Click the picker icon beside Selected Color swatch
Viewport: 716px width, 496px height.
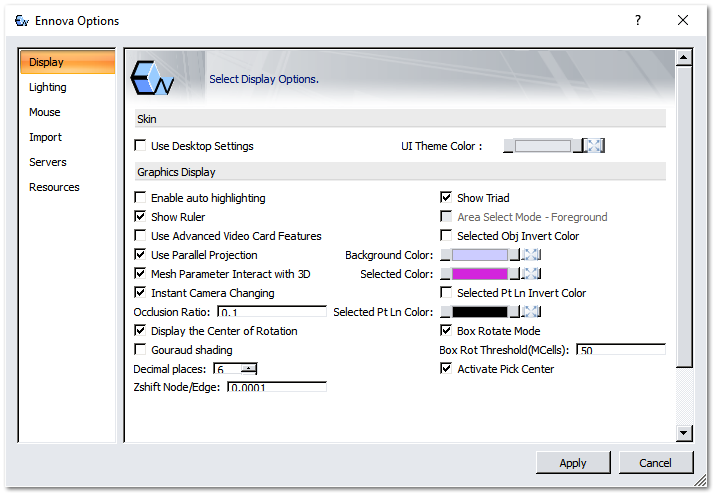tap(532, 274)
